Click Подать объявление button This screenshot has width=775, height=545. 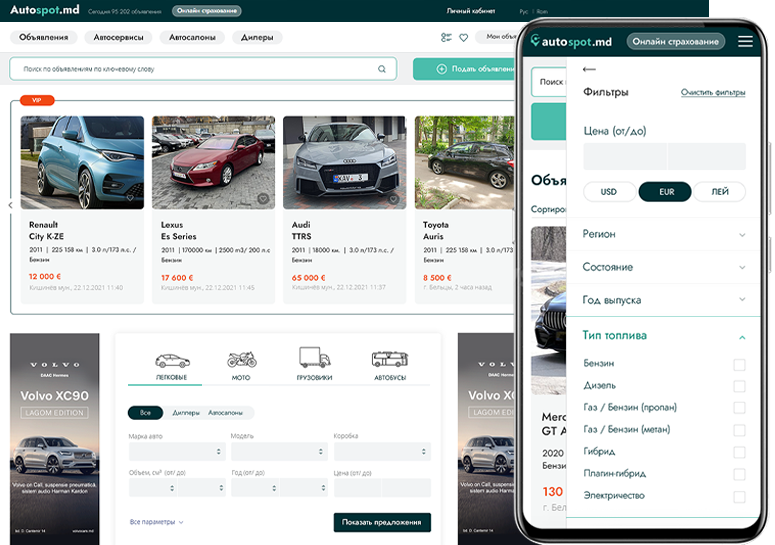(465, 69)
